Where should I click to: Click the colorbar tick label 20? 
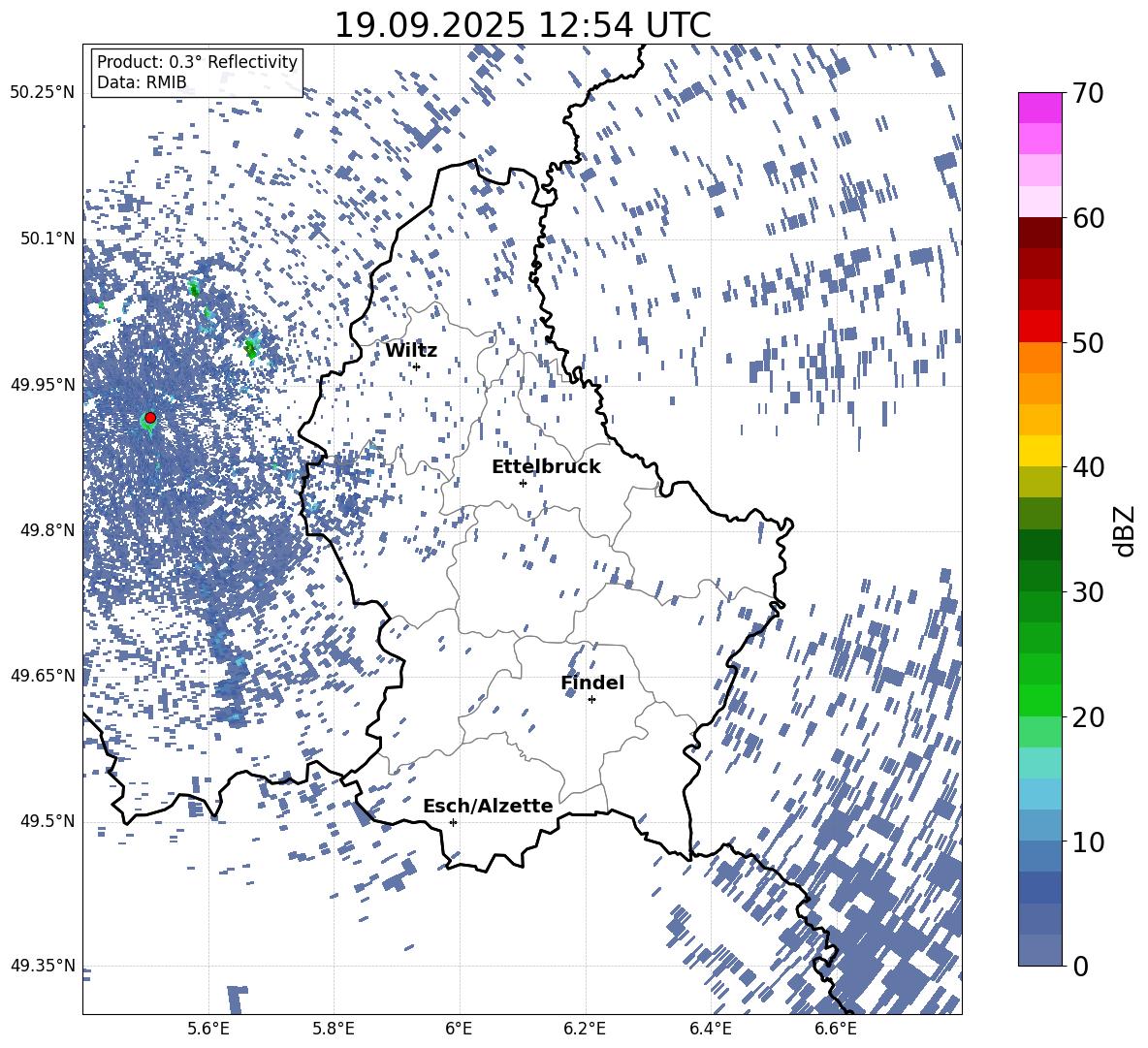(1087, 716)
